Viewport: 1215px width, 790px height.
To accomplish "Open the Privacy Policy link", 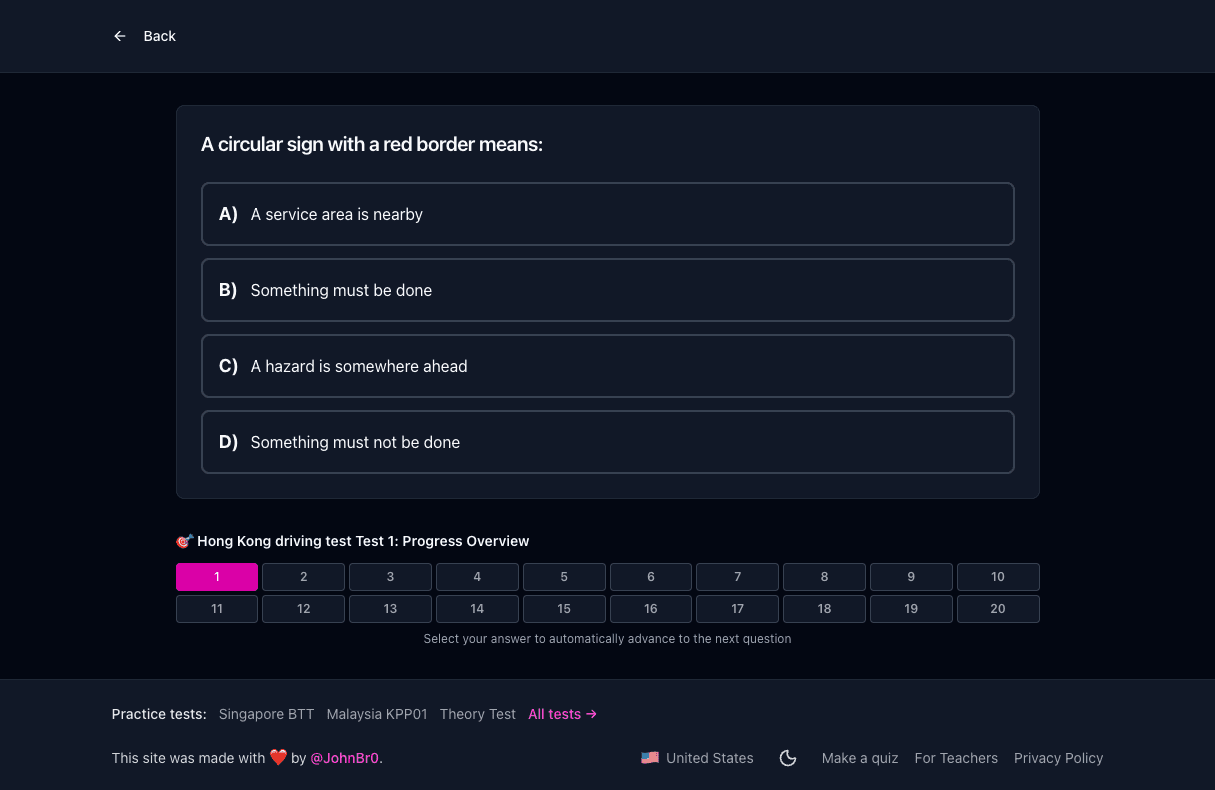I will pyautogui.click(x=1058, y=758).
